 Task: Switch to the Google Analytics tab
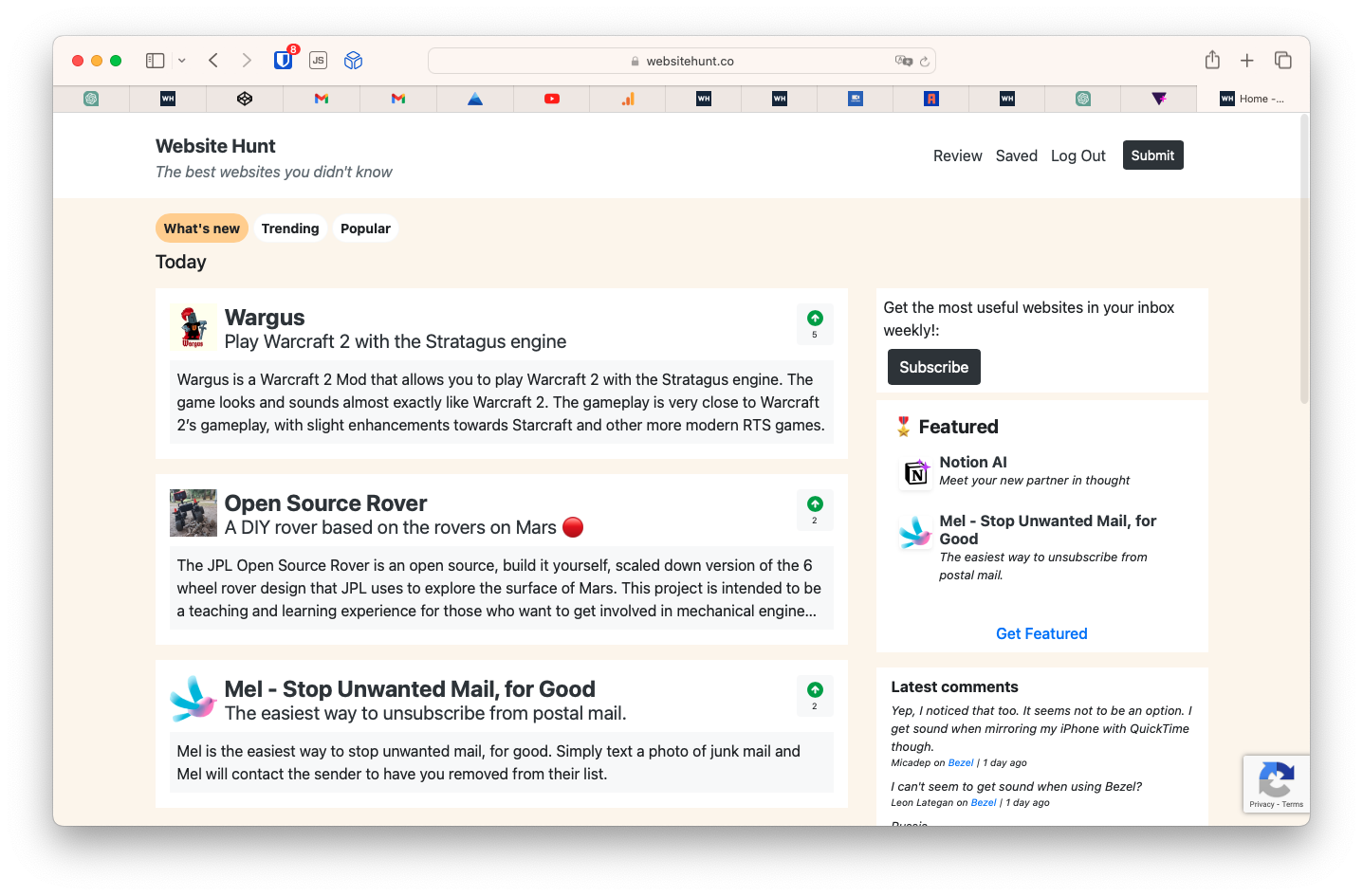[628, 99]
